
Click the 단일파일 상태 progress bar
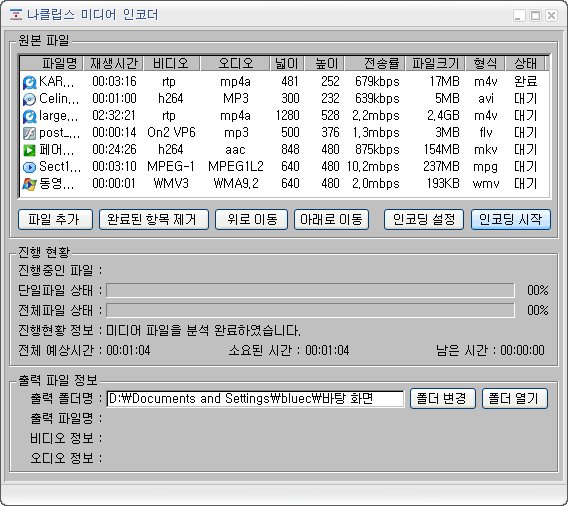click(x=310, y=290)
